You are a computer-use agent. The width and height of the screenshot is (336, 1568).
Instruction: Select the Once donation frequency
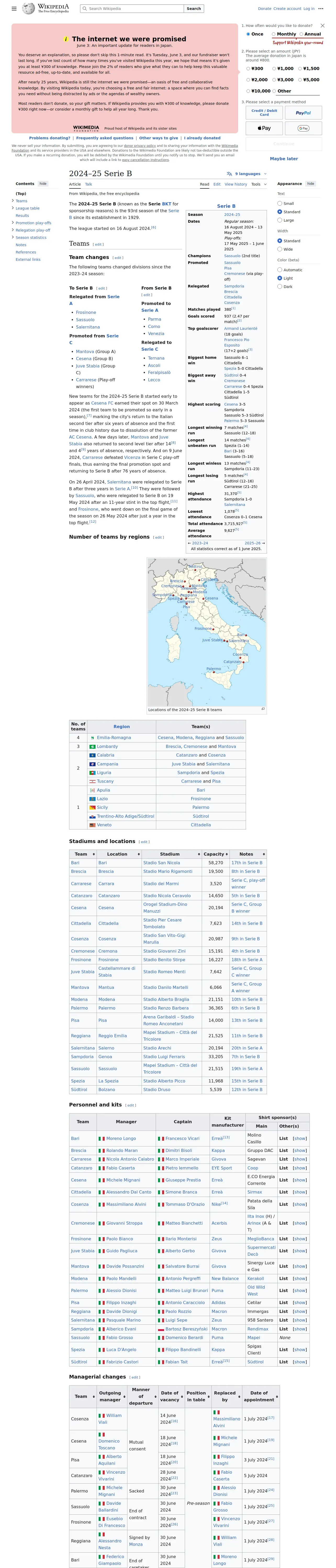tap(248, 34)
